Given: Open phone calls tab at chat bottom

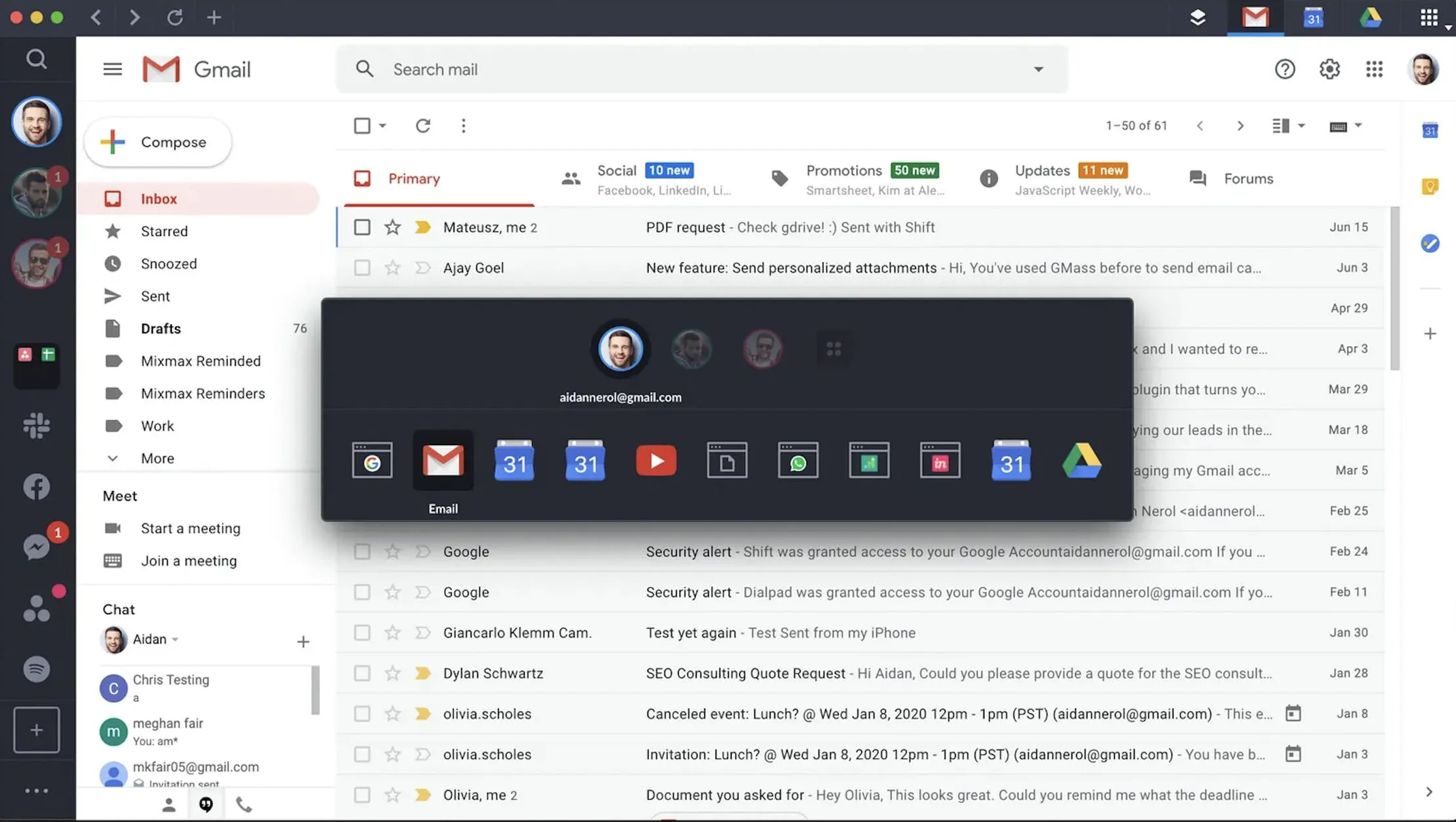Looking at the screenshot, I should click(243, 804).
